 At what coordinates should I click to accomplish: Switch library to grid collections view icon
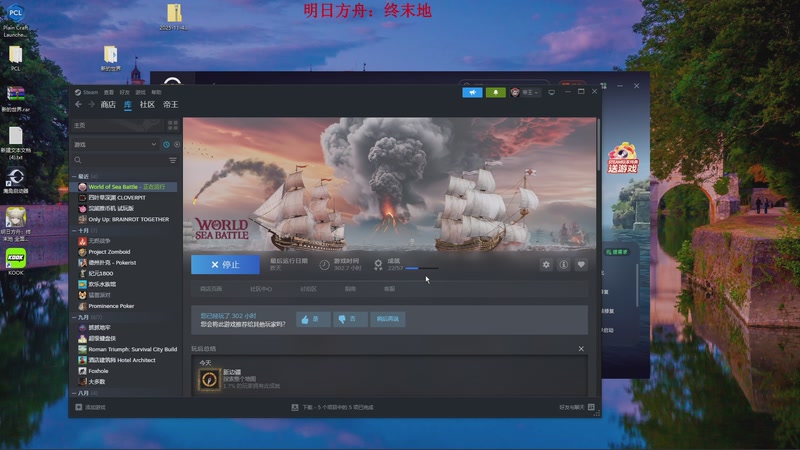(x=172, y=125)
